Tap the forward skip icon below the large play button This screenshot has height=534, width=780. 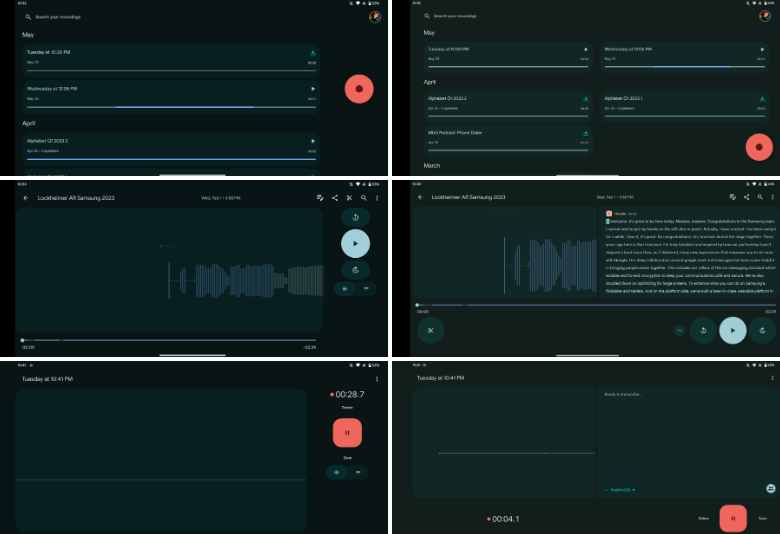pos(355,270)
